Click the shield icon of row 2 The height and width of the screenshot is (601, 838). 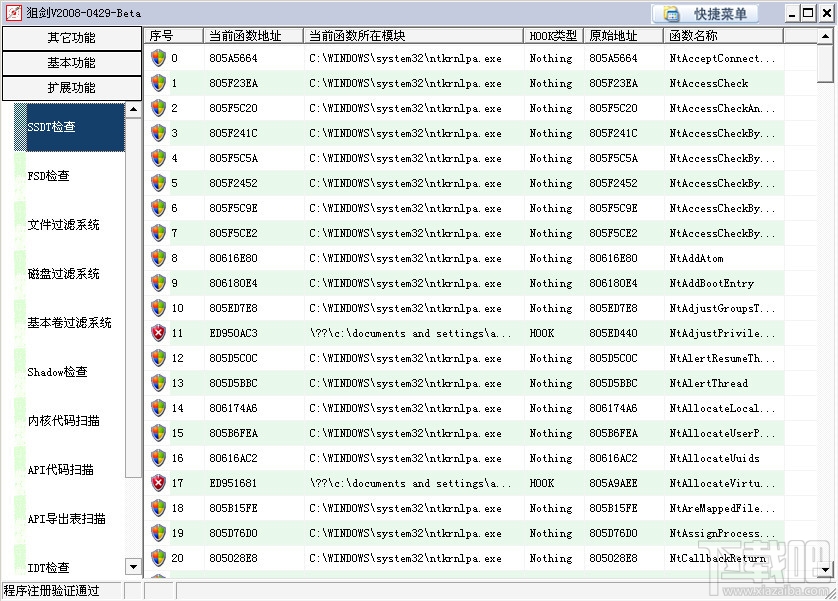158,108
